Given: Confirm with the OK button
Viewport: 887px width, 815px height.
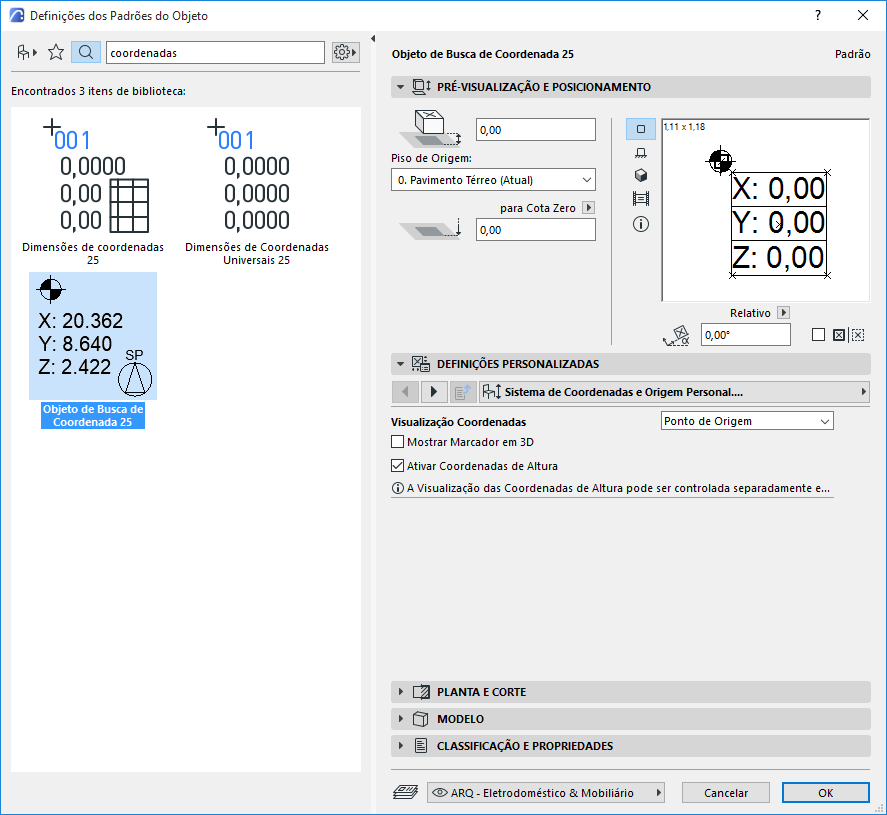Looking at the screenshot, I should (x=825, y=792).
